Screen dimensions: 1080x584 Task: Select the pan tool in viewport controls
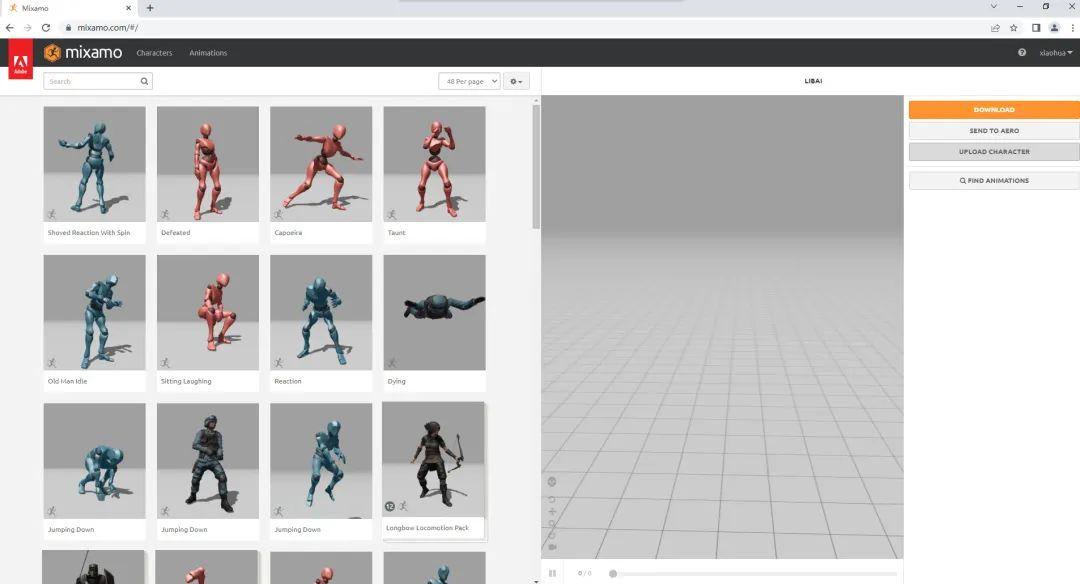[552, 511]
